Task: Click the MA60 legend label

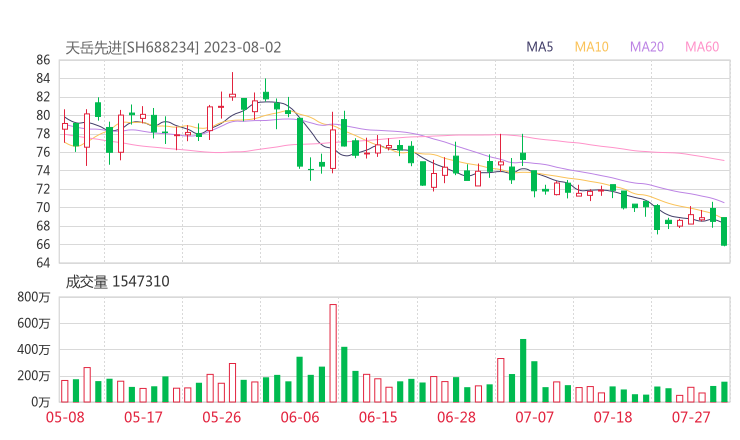Action: tap(702, 47)
